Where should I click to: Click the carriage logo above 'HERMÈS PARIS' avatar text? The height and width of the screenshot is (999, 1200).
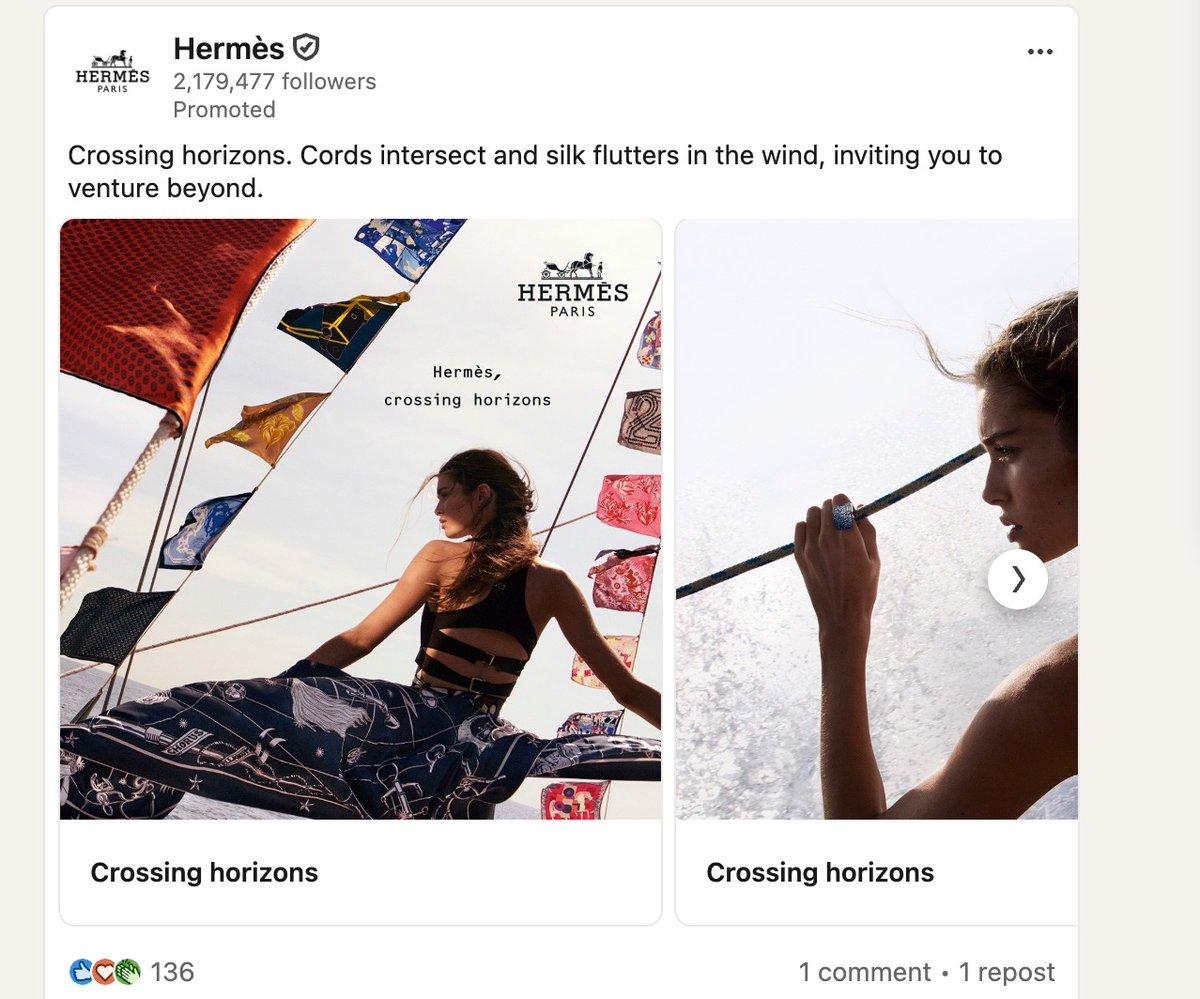point(110,57)
